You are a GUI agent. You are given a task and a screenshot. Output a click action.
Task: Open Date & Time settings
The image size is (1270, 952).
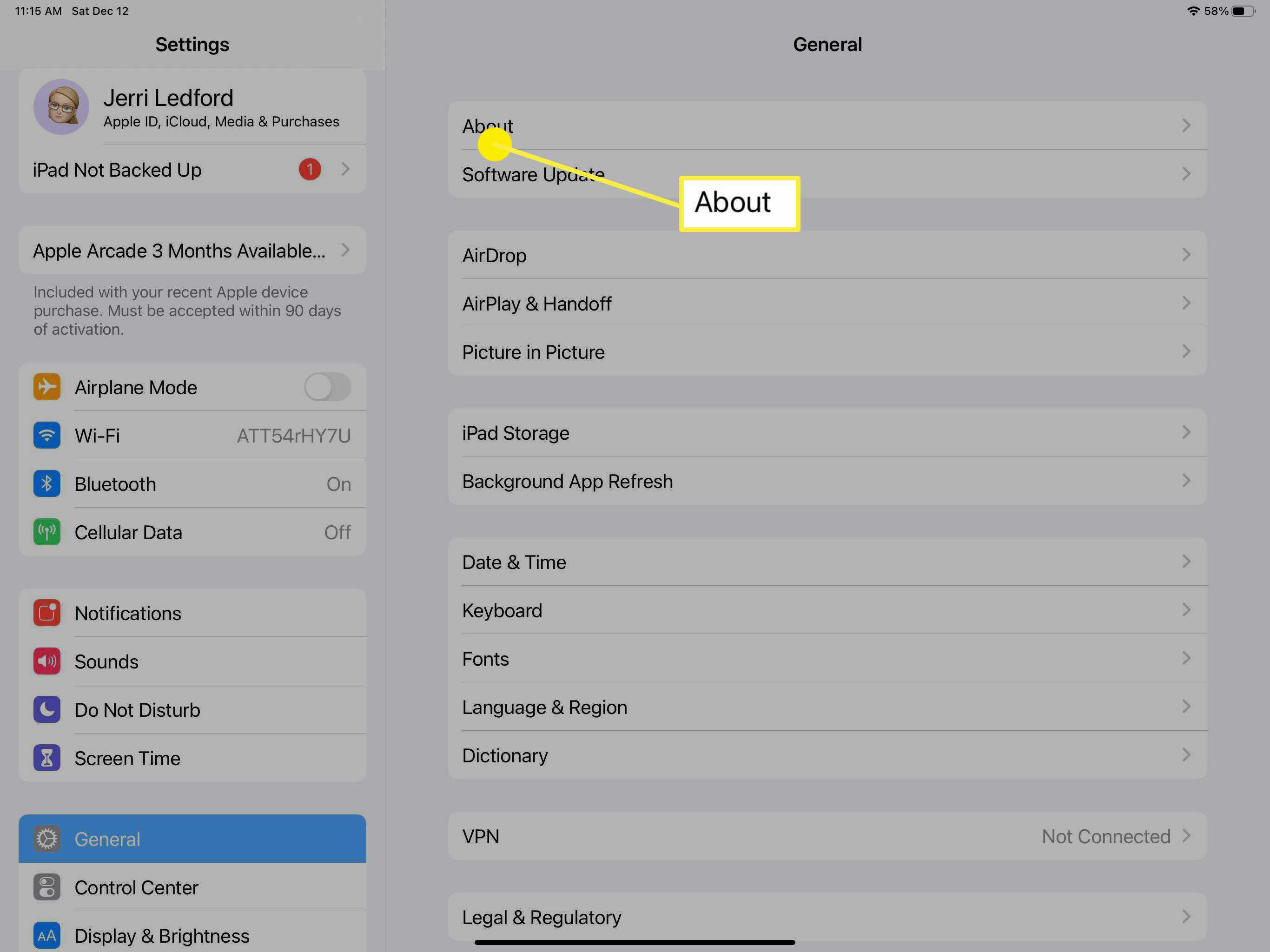point(827,562)
